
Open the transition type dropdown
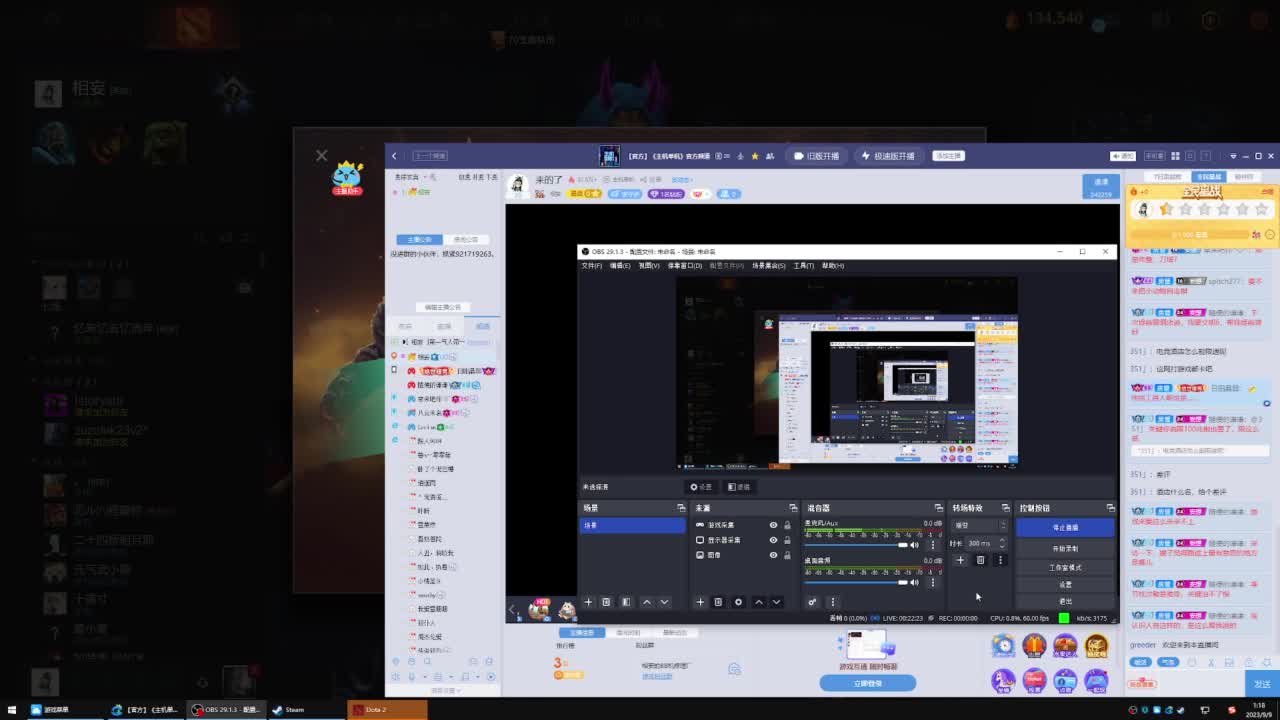[x=980, y=525]
